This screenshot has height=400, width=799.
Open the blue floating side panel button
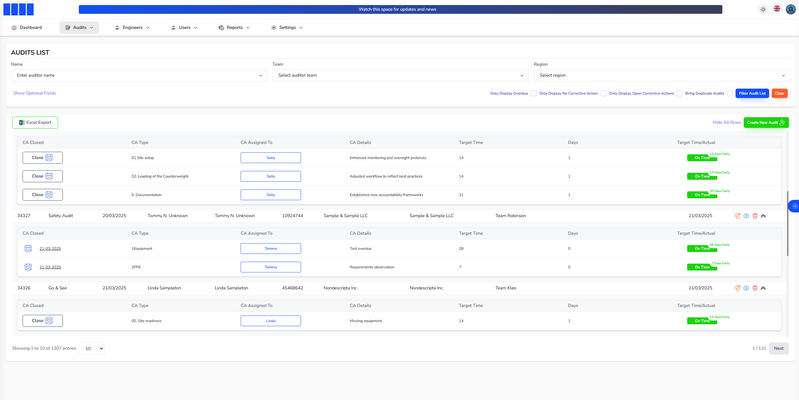tap(794, 206)
